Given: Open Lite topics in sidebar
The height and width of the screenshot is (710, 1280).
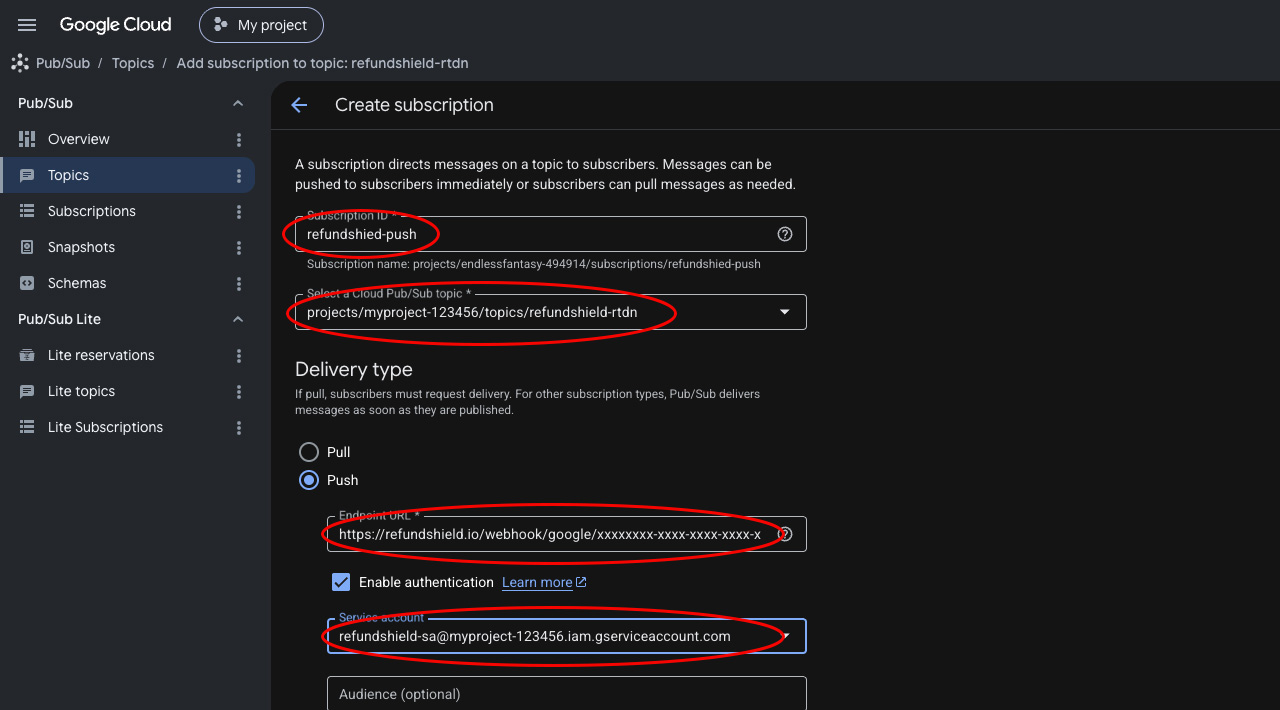Looking at the screenshot, I should tap(81, 391).
